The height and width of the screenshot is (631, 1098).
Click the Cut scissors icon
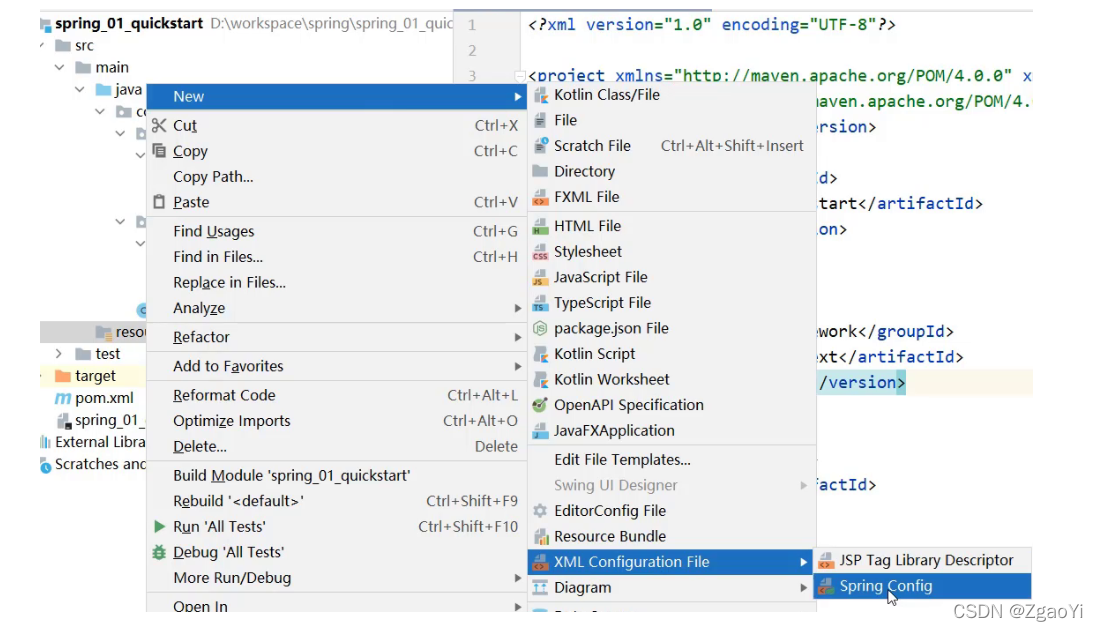coord(159,125)
